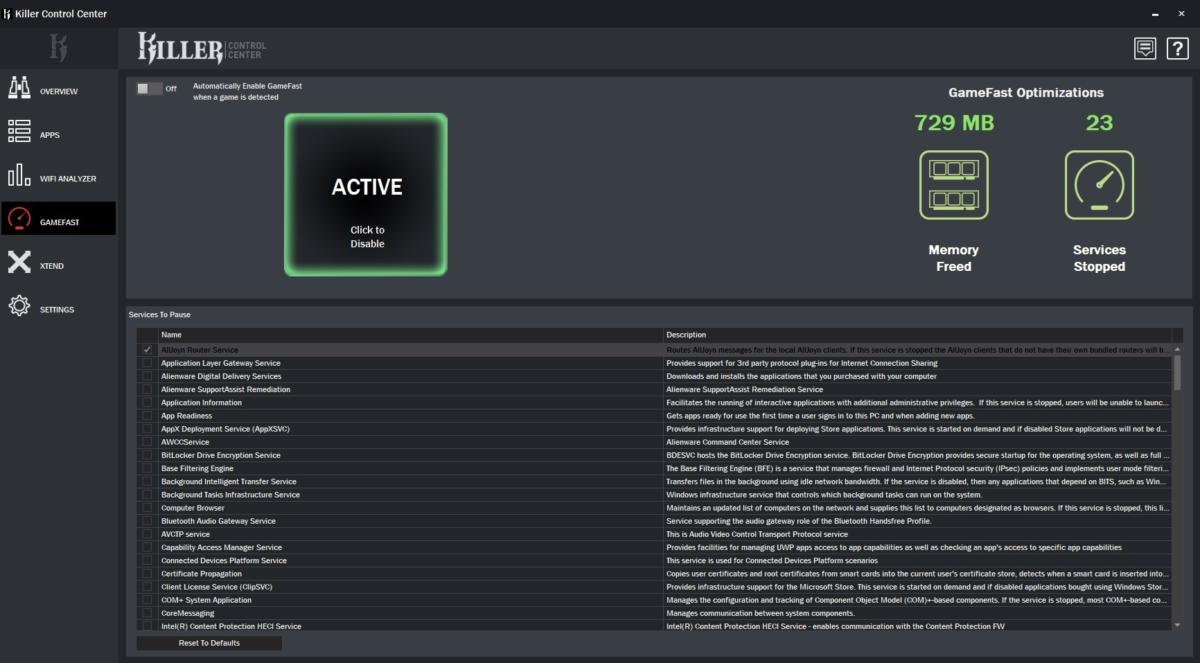
Task: Sort services by the Name column header
Action: point(411,335)
